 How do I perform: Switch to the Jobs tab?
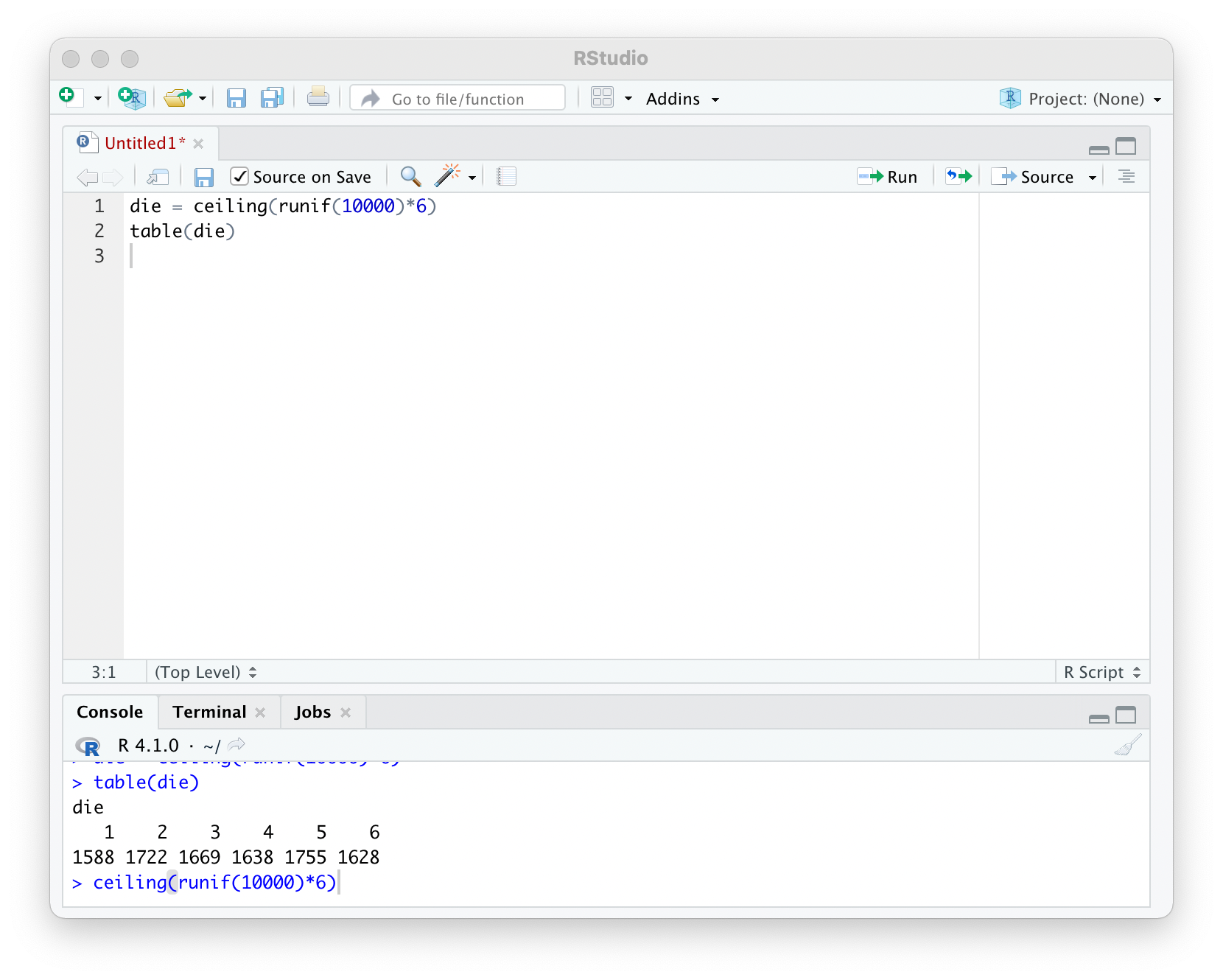click(x=312, y=712)
